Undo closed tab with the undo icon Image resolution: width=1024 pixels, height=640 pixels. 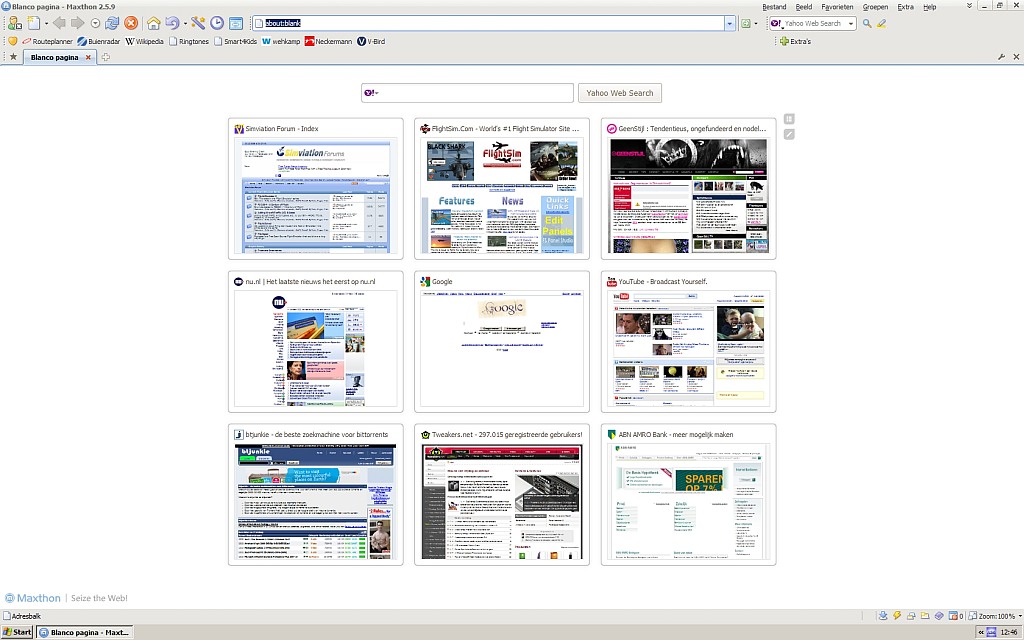tap(172, 23)
